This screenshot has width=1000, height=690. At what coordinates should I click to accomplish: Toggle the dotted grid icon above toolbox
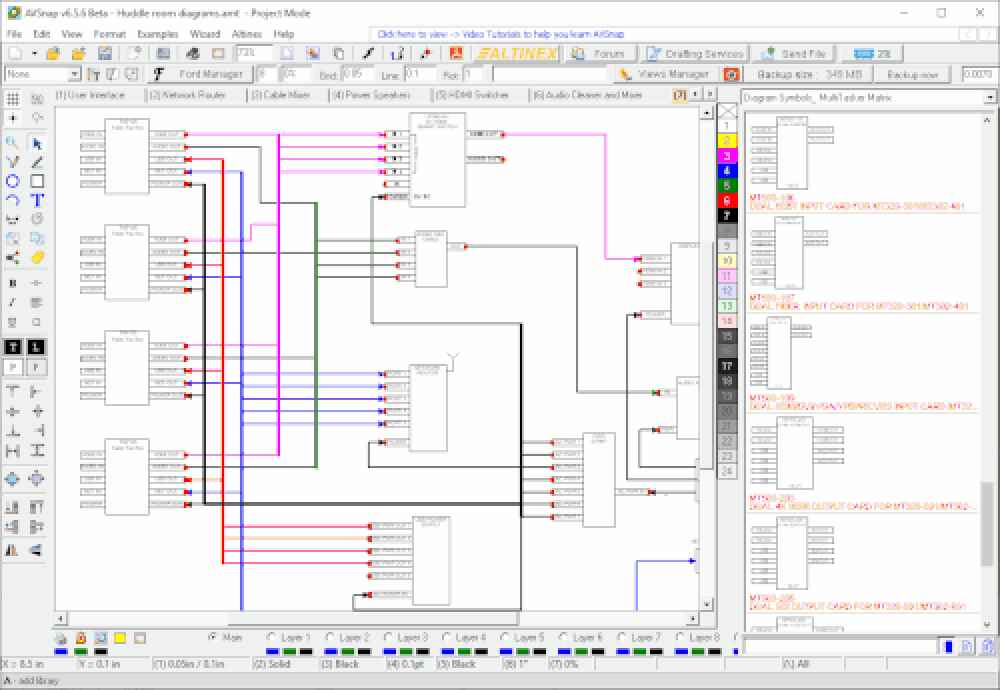coord(12,98)
